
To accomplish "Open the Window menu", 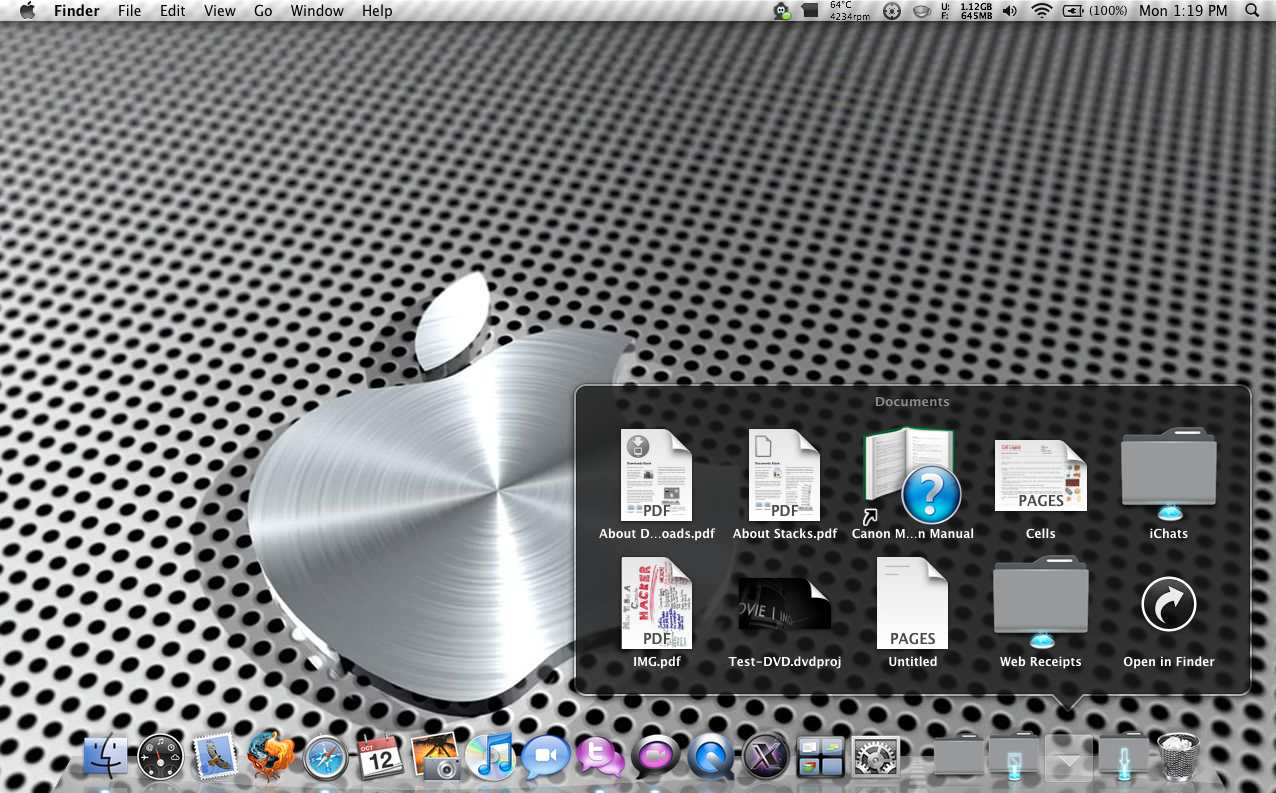I will (x=317, y=11).
